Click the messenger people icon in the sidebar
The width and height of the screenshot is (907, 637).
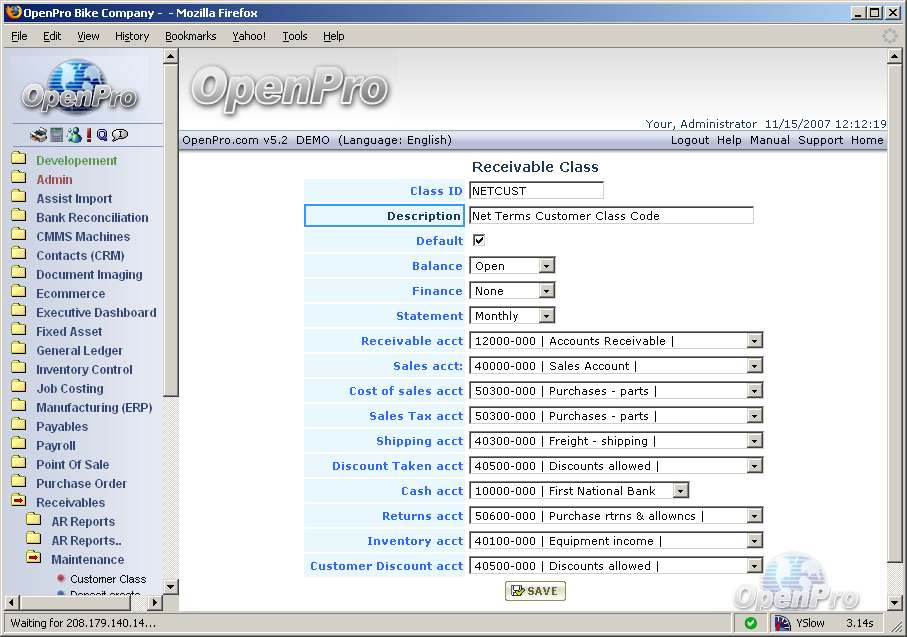click(73, 135)
